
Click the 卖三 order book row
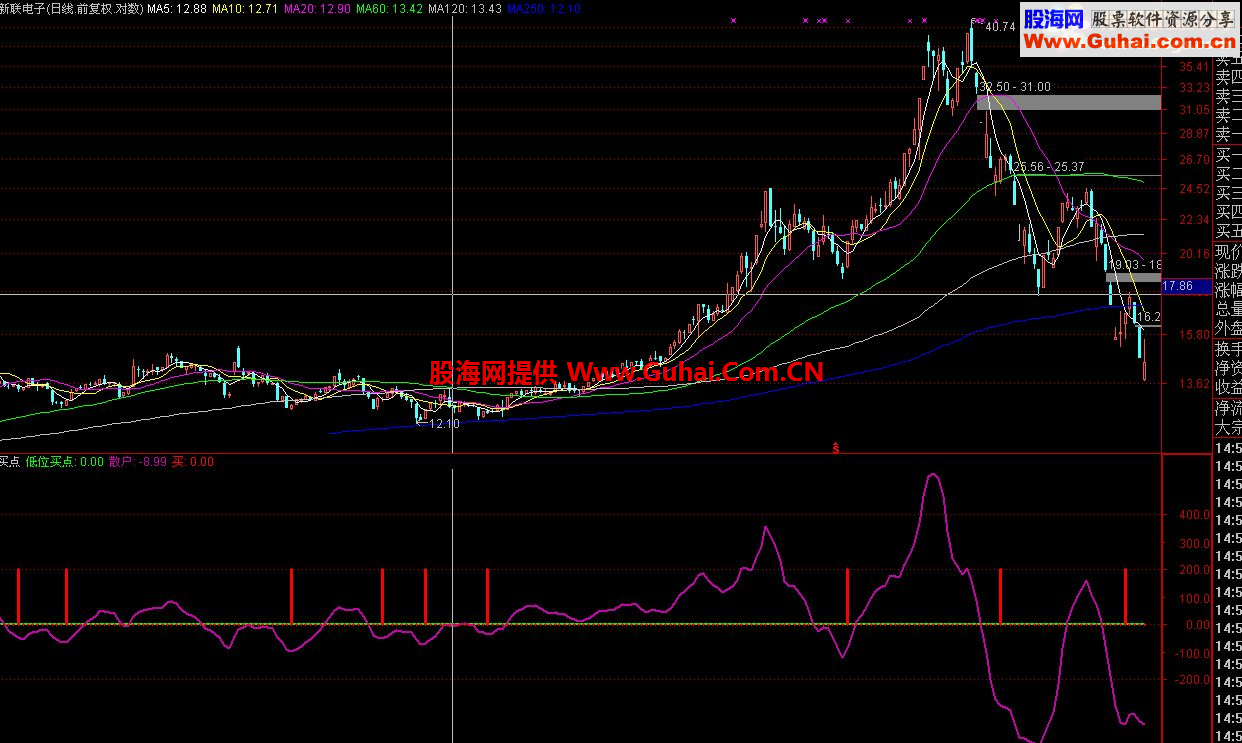1228,96
